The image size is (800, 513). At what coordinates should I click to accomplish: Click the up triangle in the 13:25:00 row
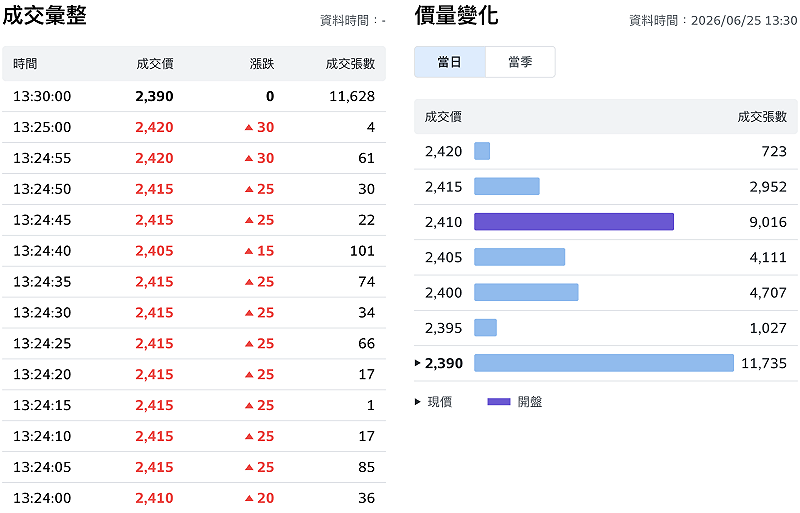(x=249, y=127)
